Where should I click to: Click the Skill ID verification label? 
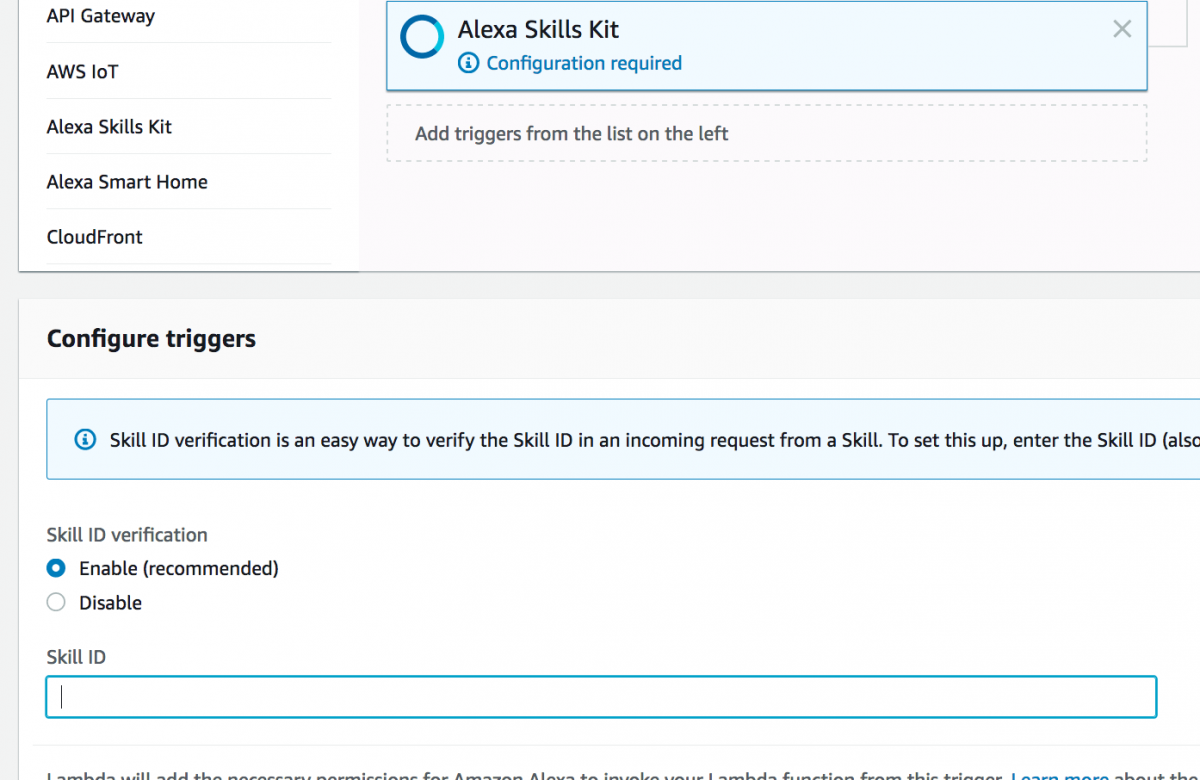click(126, 535)
